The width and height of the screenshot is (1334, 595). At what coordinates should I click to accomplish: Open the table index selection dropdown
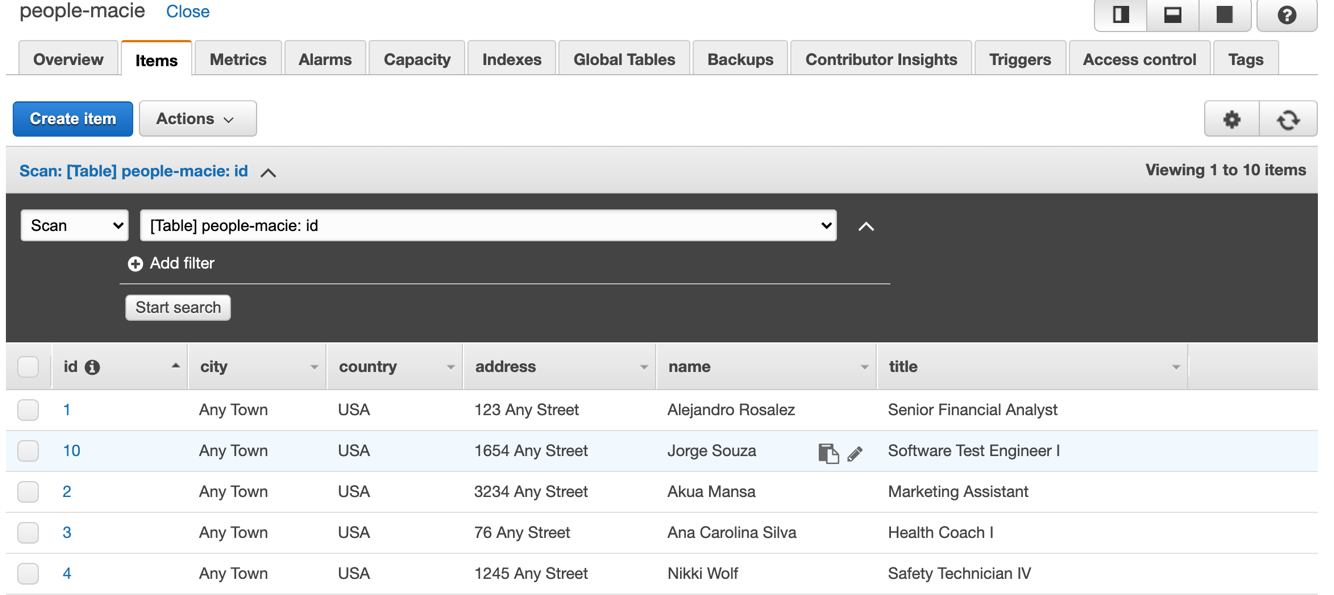point(488,225)
